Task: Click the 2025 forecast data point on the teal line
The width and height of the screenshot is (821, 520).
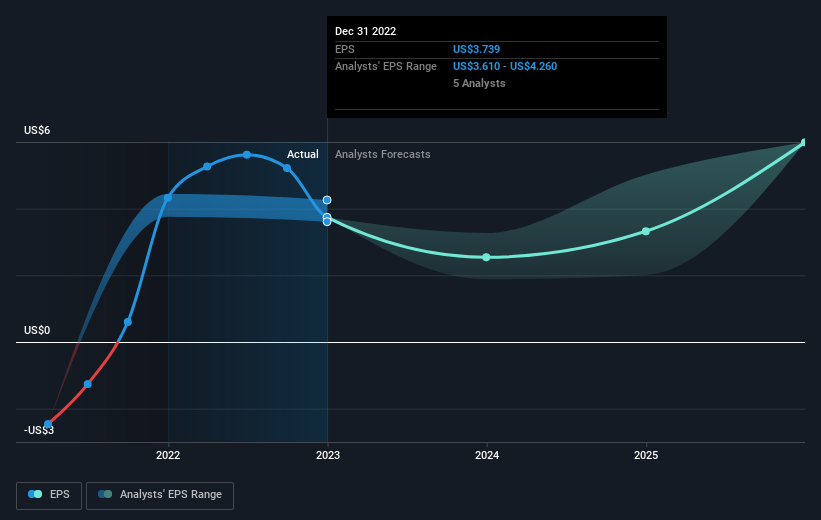Action: pyautogui.click(x=646, y=231)
